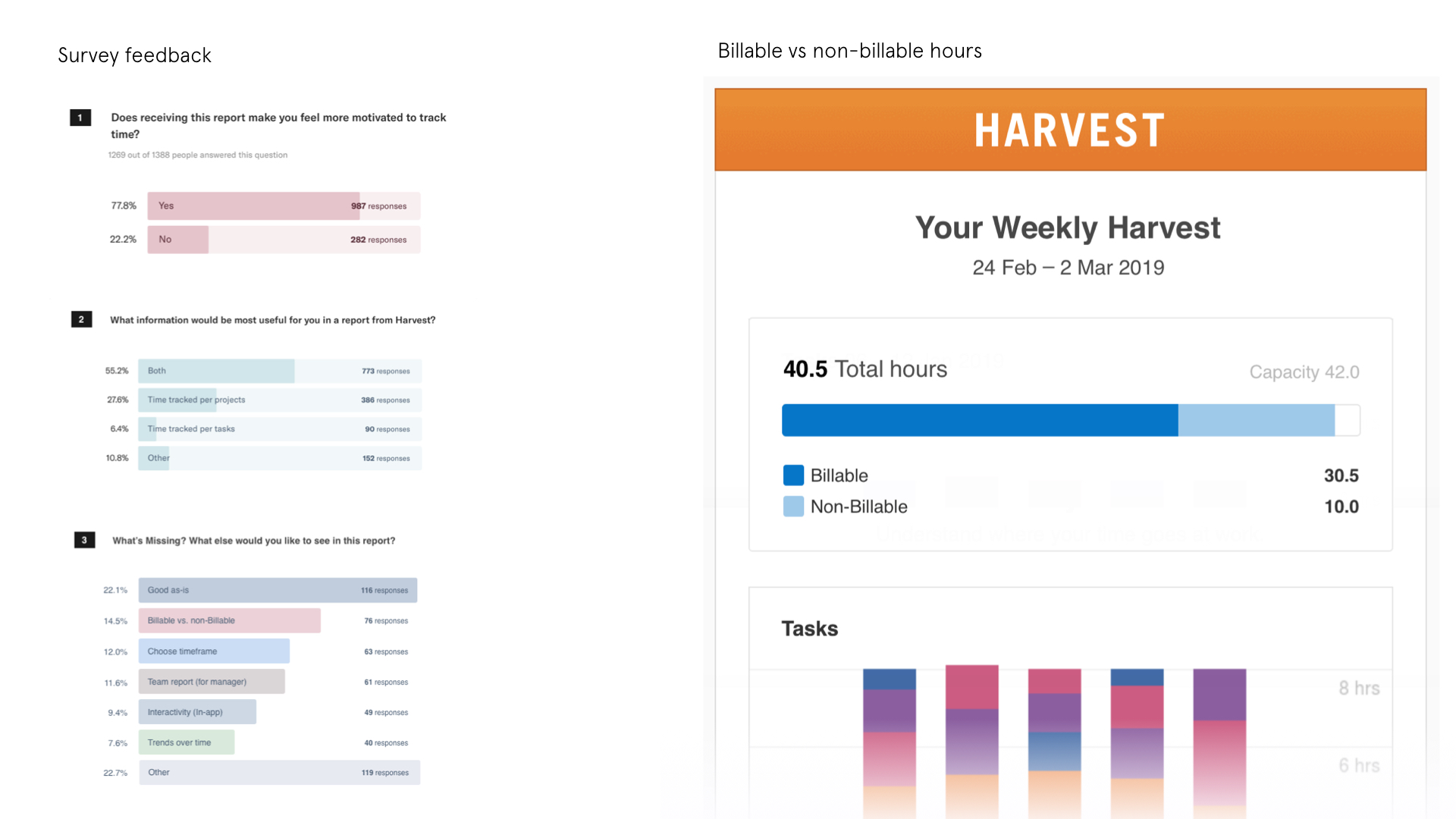Image resolution: width=1456 pixels, height=819 pixels.
Task: Click the last stacked bar in Tasks chart
Action: click(1219, 743)
